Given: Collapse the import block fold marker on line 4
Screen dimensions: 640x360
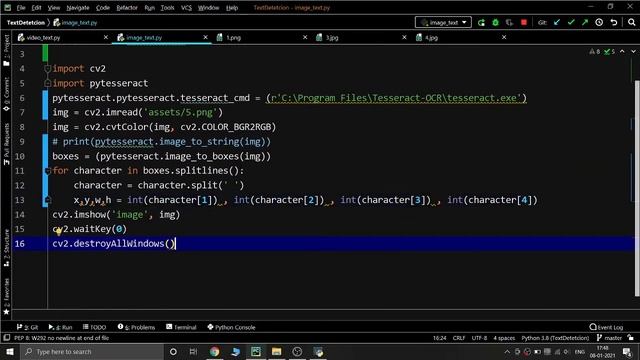Looking at the screenshot, I should (x=47, y=69).
